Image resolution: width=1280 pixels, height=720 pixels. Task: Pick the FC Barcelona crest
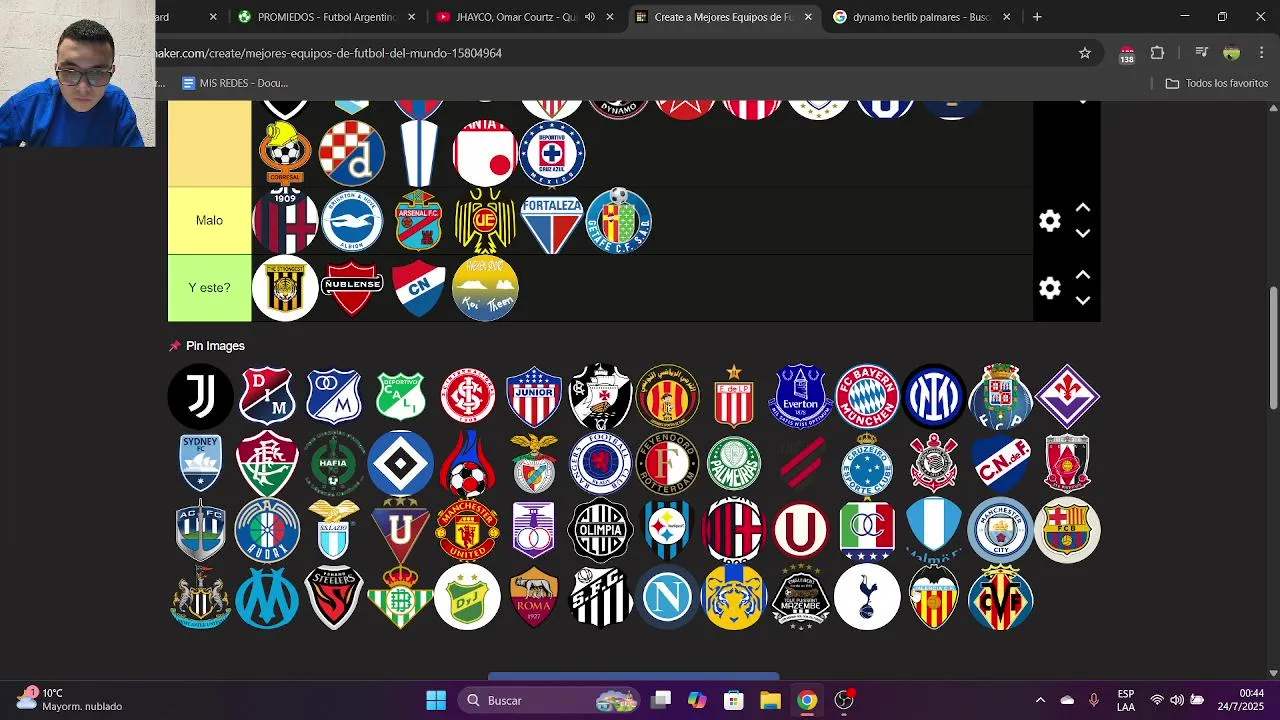(x=1067, y=530)
